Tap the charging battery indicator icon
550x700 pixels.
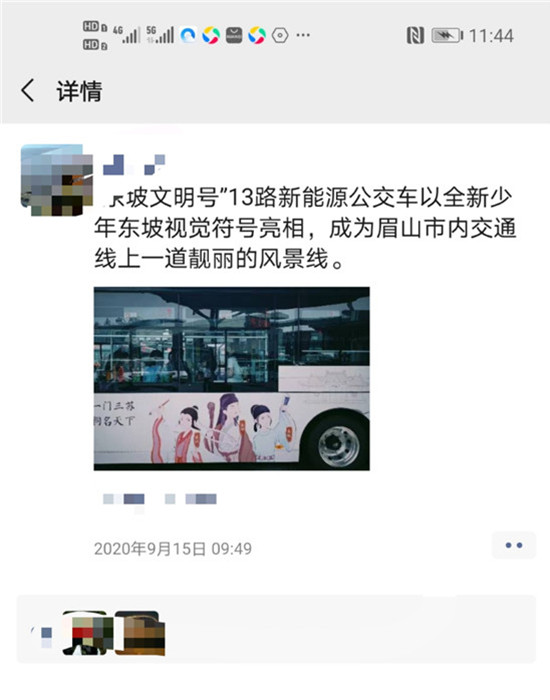pyautogui.click(x=447, y=35)
